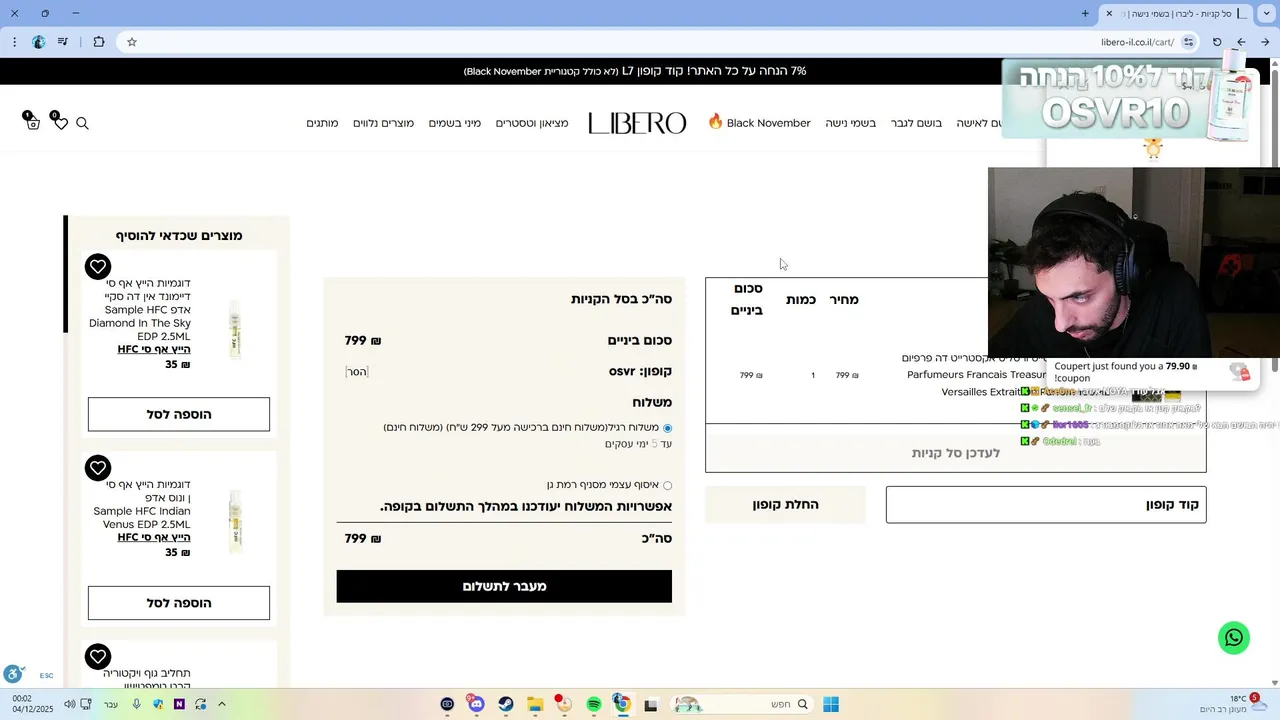Screen dimensions: 1280x720
Task: Open the wishlist heart icon in header
Action: (x=60, y=123)
